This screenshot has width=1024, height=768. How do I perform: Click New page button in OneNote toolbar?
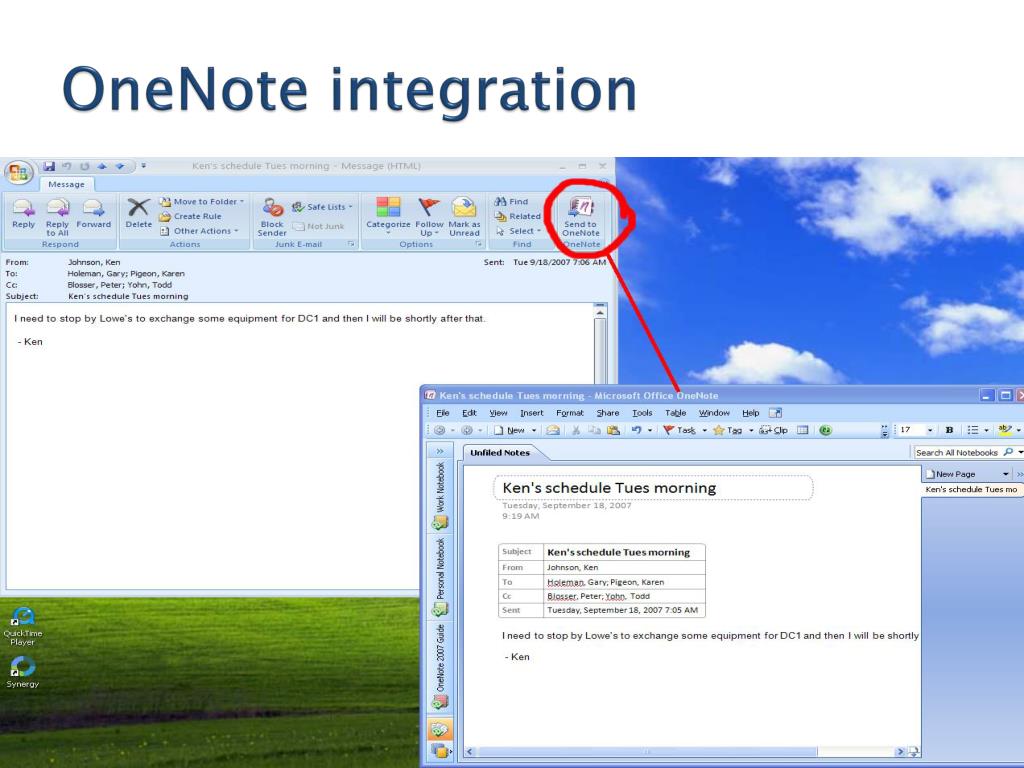pos(509,430)
